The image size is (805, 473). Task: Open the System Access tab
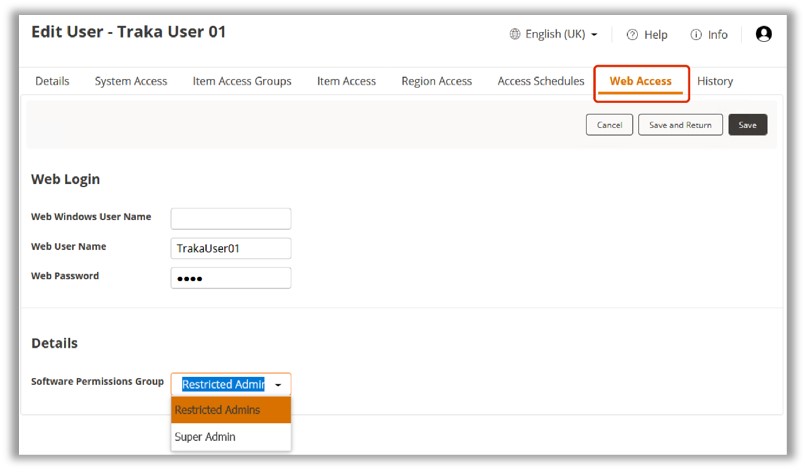pyautogui.click(x=131, y=81)
